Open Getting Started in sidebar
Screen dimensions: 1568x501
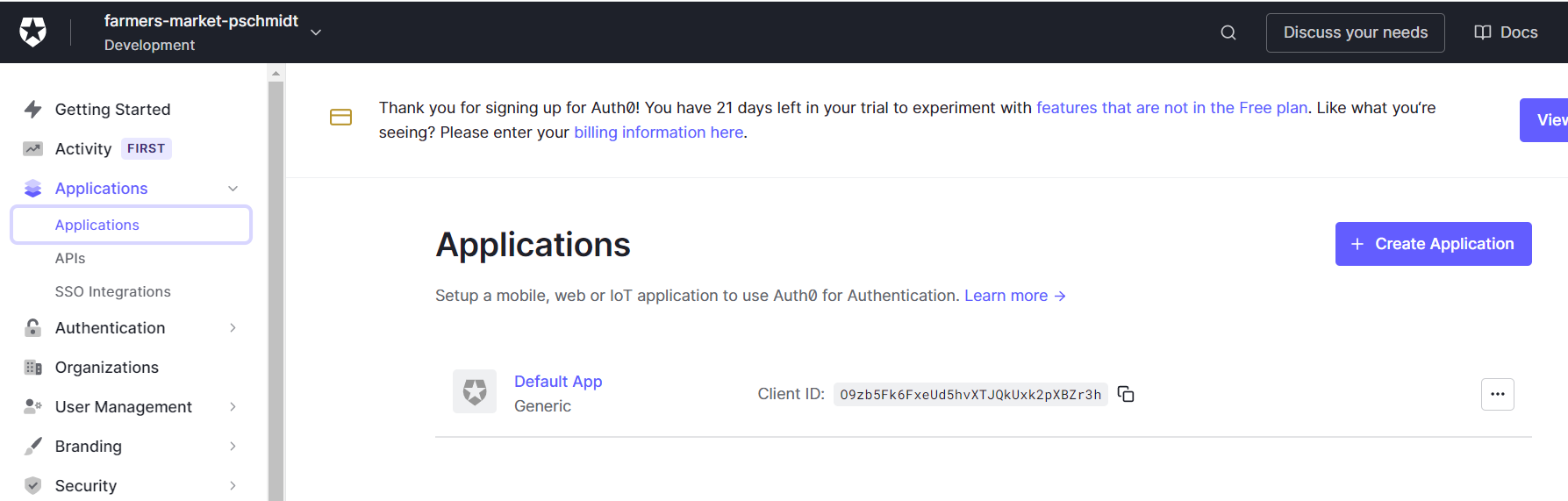pos(112,109)
